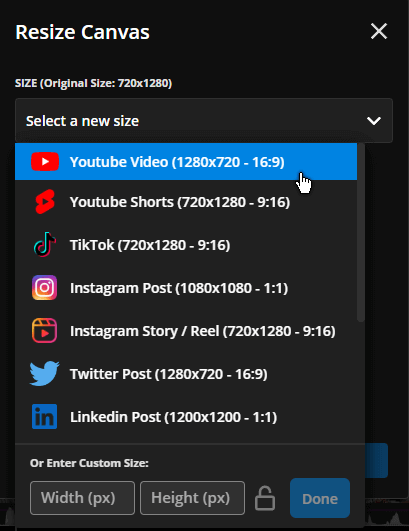Select TikTok 720x1280 size option

coord(186,245)
